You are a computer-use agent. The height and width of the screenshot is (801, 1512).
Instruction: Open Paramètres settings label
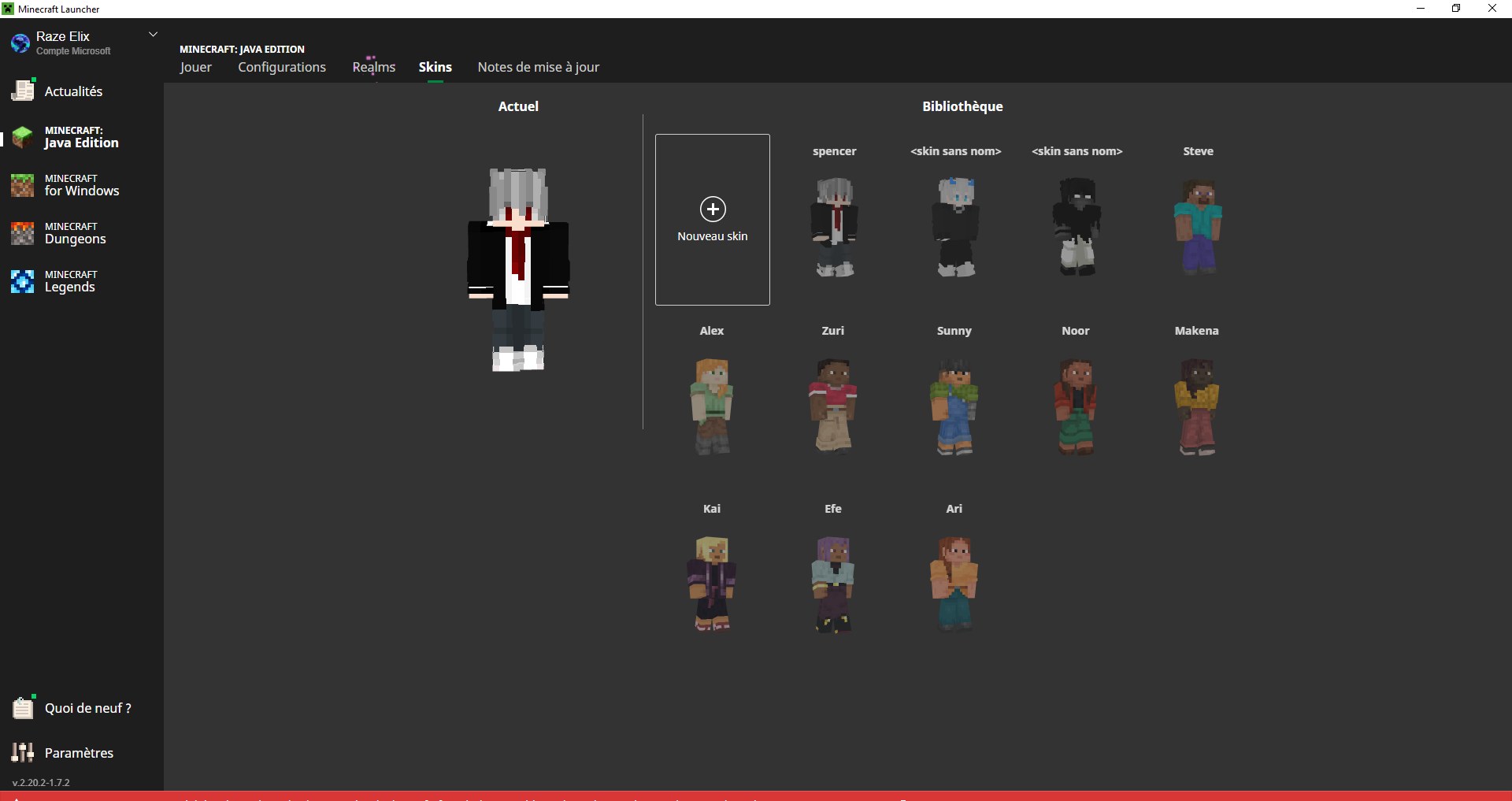pyautogui.click(x=79, y=753)
